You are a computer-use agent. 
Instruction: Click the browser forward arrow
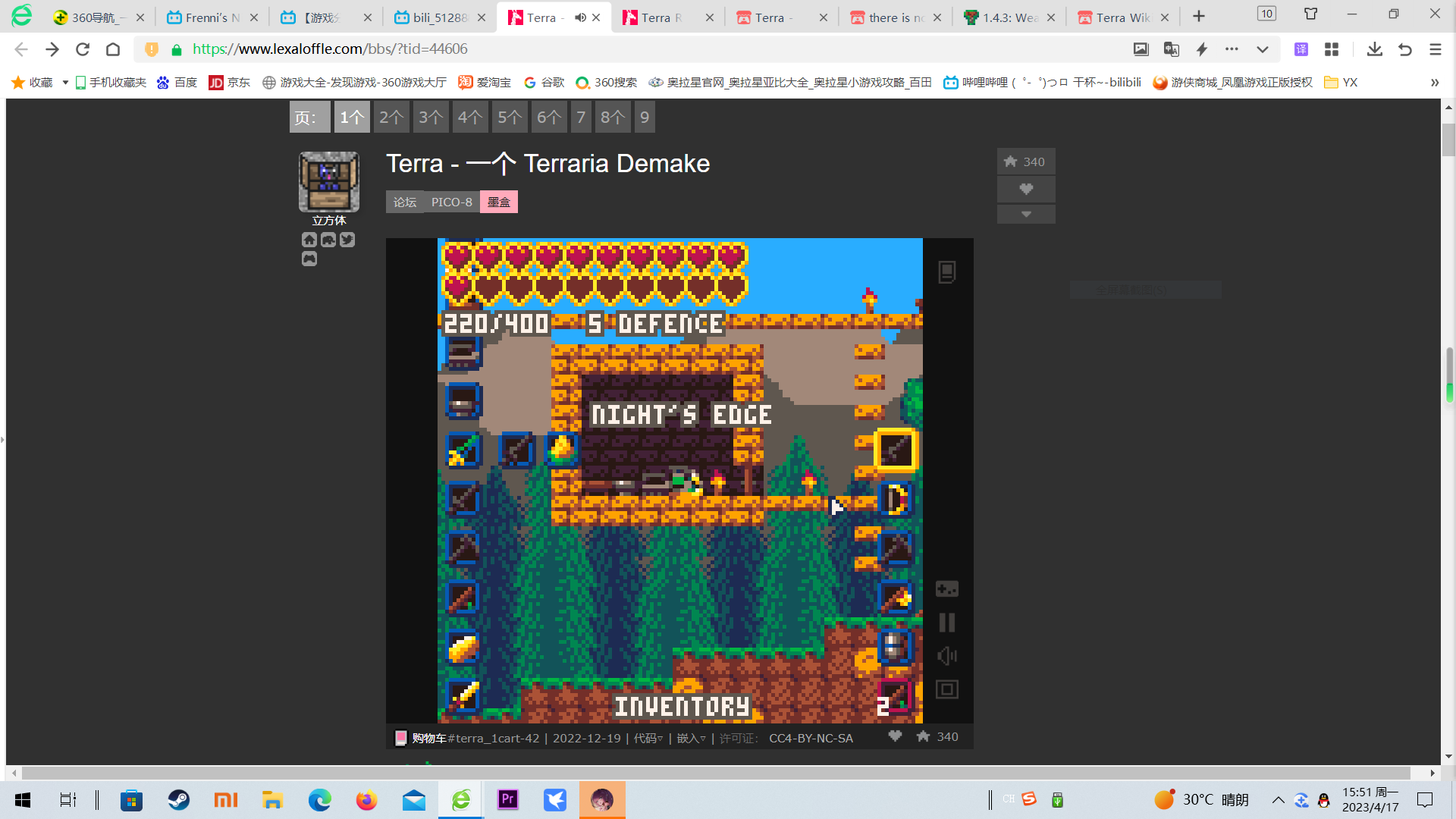(x=52, y=49)
